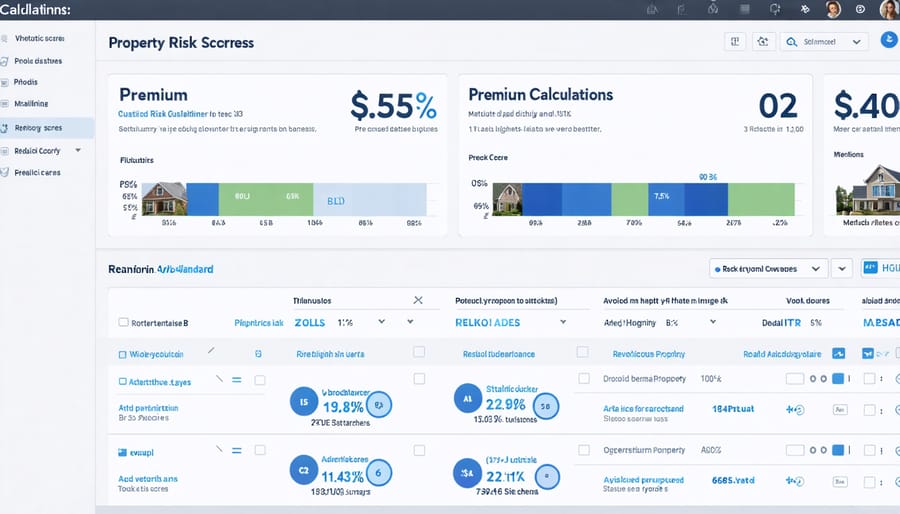Image resolution: width=900 pixels, height=514 pixels.
Task: Open the dropdown with blue dot above table
Action: pyautogui.click(x=768, y=268)
